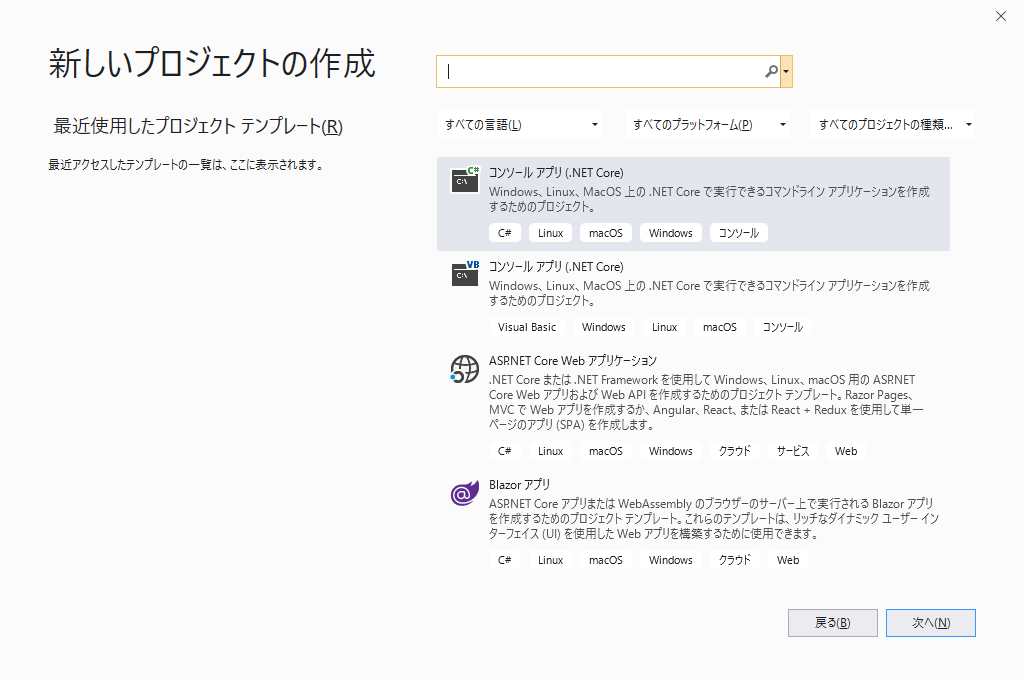The width and height of the screenshot is (1024, 680).
Task: Click the ASP.NET Core Web application globe icon
Action: tap(464, 369)
